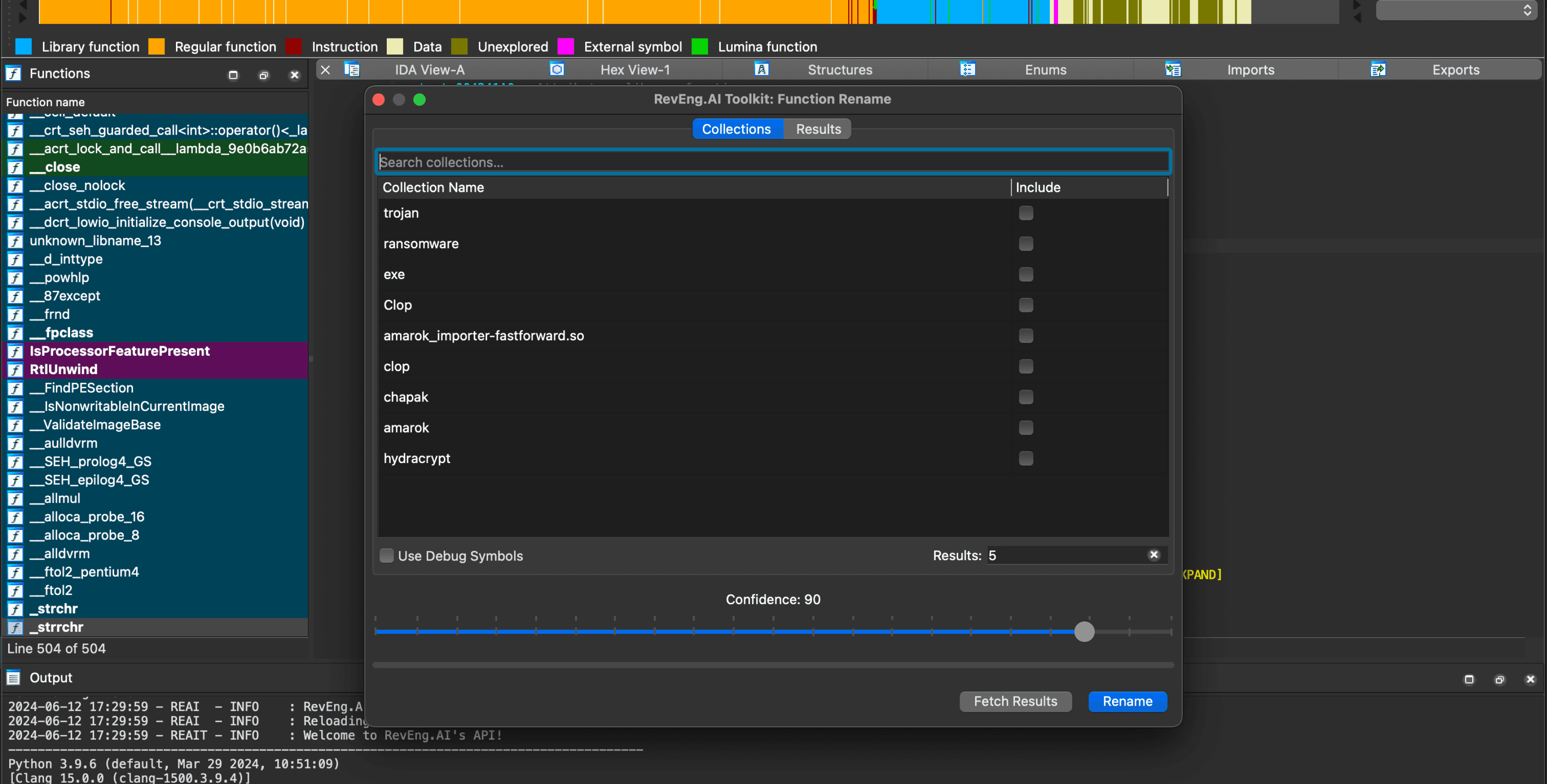This screenshot has width=1547, height=784.
Task: Switch to the Results tab
Action: click(818, 129)
